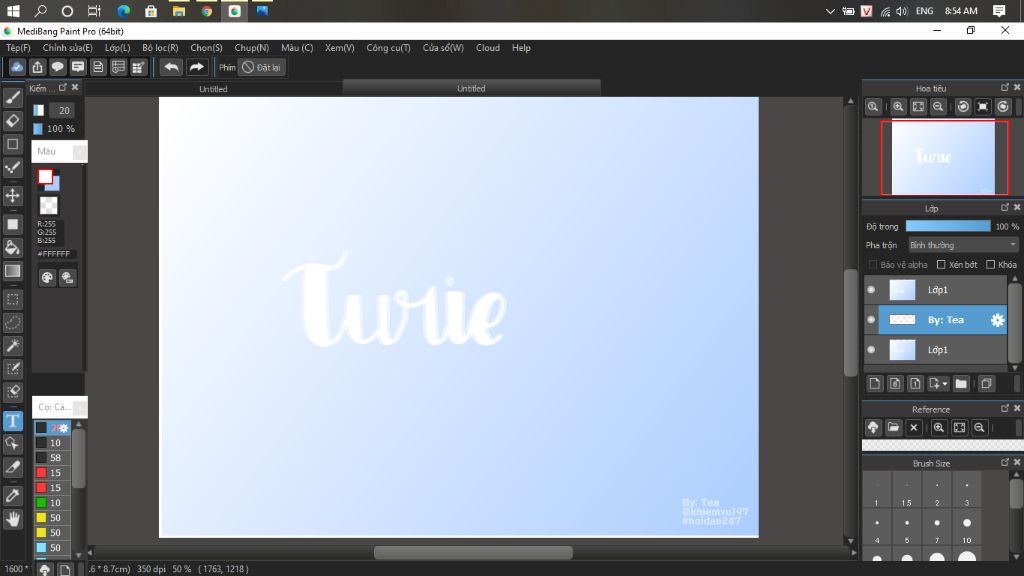Create a new layer folder
1024x576 pixels.
[x=961, y=383]
